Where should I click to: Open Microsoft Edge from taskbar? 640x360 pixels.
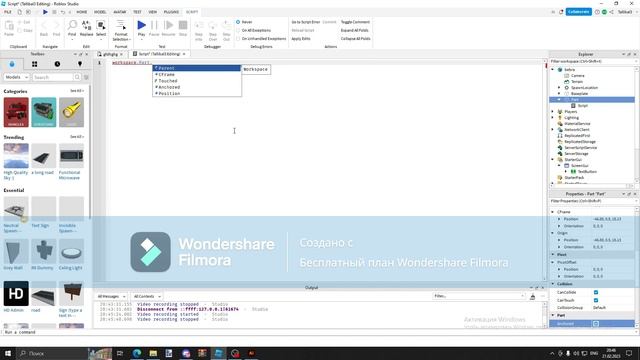pos(137,353)
